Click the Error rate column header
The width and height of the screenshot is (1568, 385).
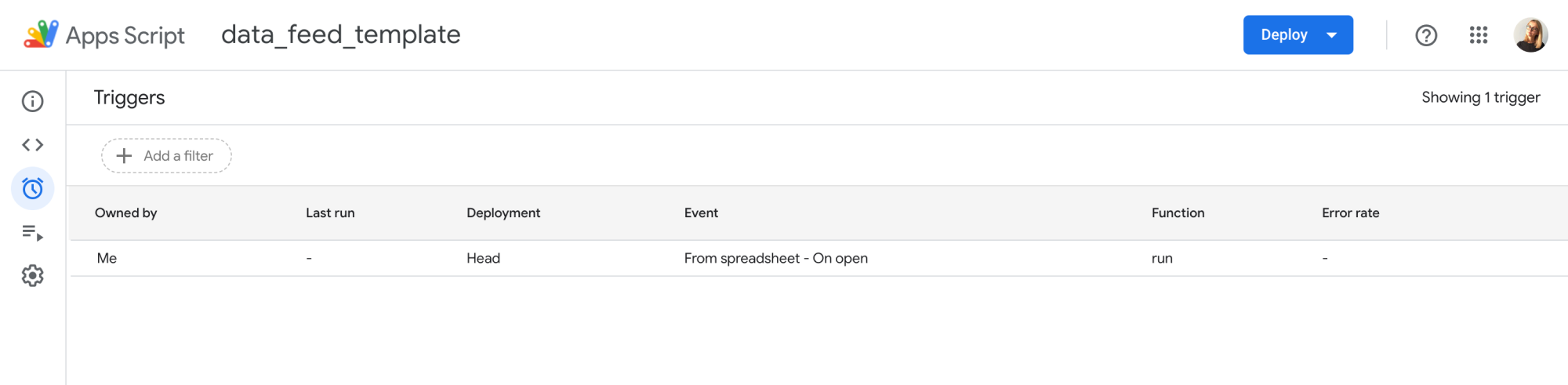1350,213
